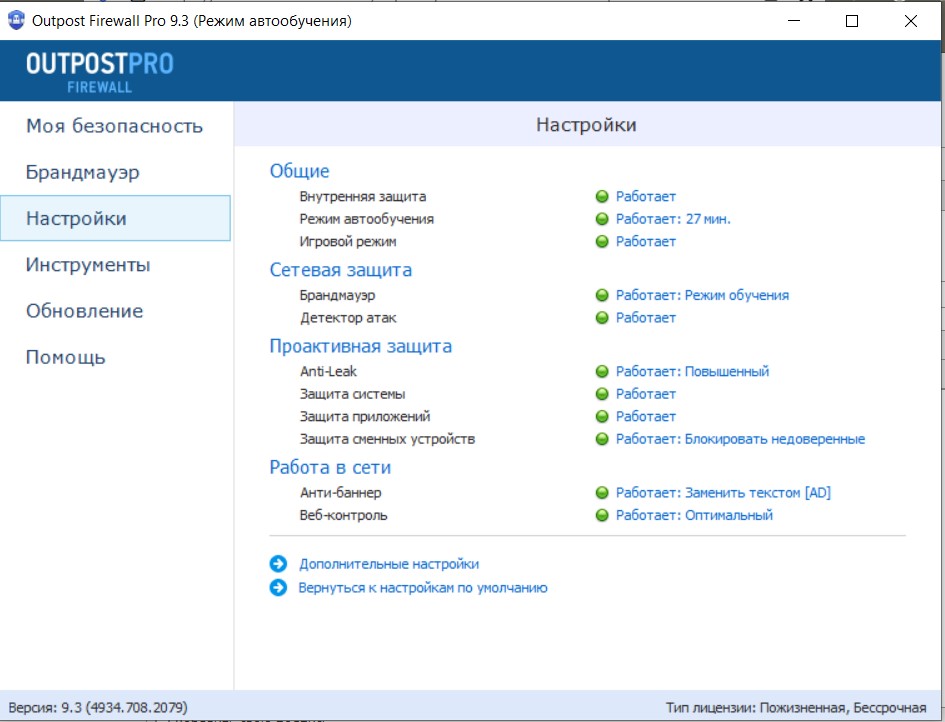Screen dimensions: 945x722
Task: Click the Работает: 27 мин. link
Action: [673, 219]
